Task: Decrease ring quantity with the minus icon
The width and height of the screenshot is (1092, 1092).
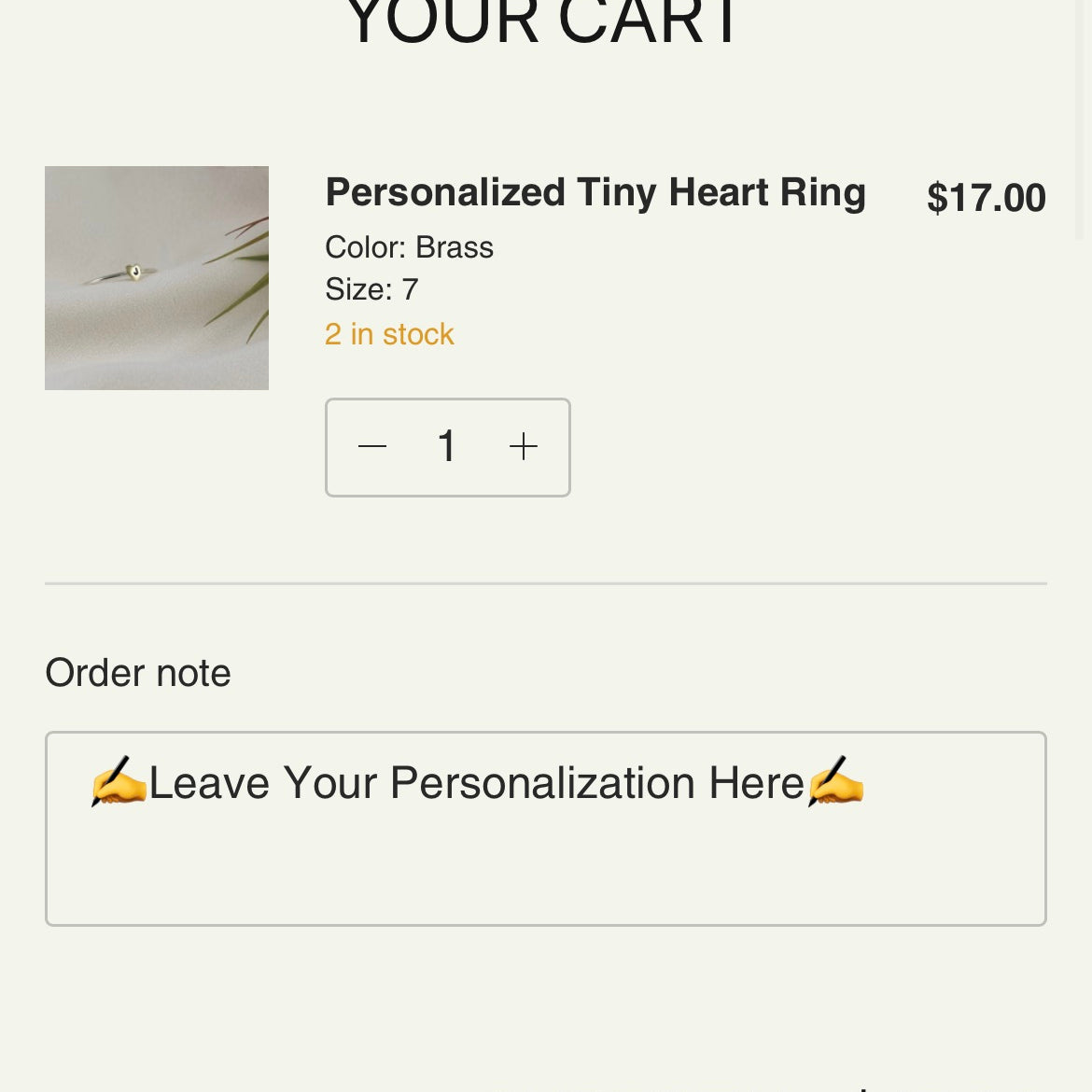Action: (x=372, y=447)
